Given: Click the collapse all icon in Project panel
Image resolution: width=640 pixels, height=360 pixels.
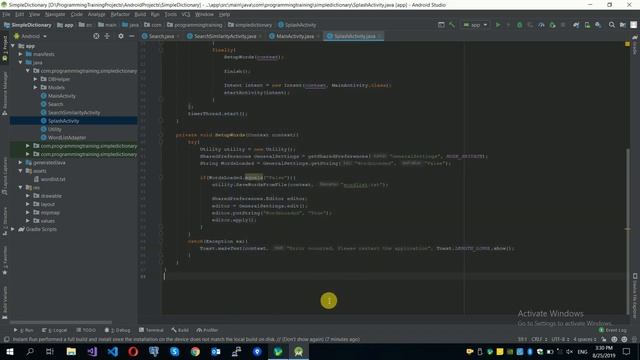Looking at the screenshot, I should [107, 36].
